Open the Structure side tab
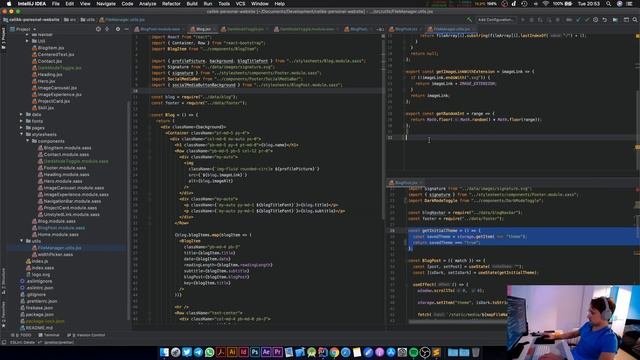 (3, 282)
